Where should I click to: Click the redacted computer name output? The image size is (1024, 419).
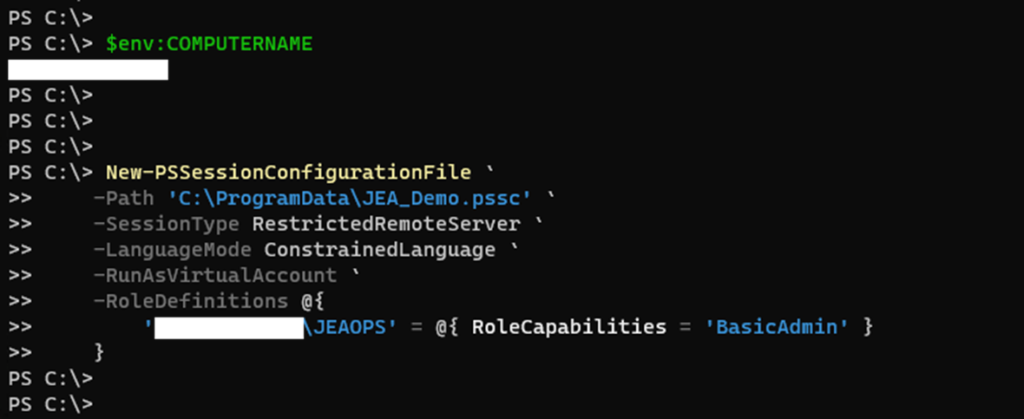[87, 70]
